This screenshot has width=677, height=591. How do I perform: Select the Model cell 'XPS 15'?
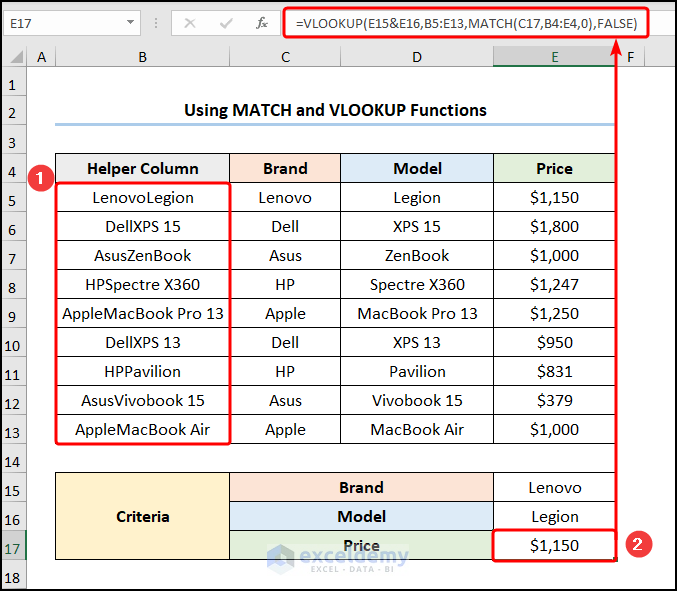417,226
